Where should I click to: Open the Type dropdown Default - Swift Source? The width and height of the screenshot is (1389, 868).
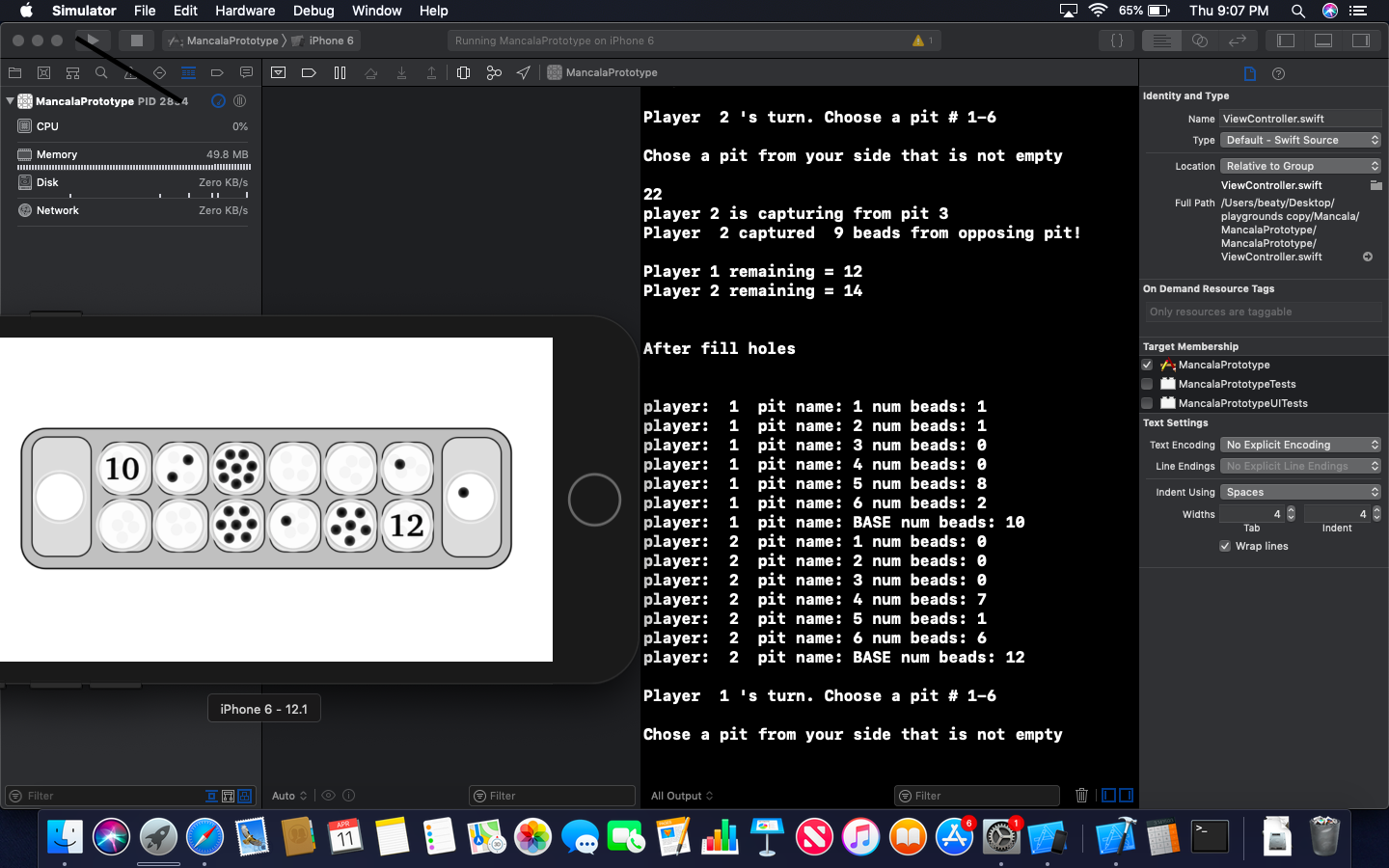1301,140
